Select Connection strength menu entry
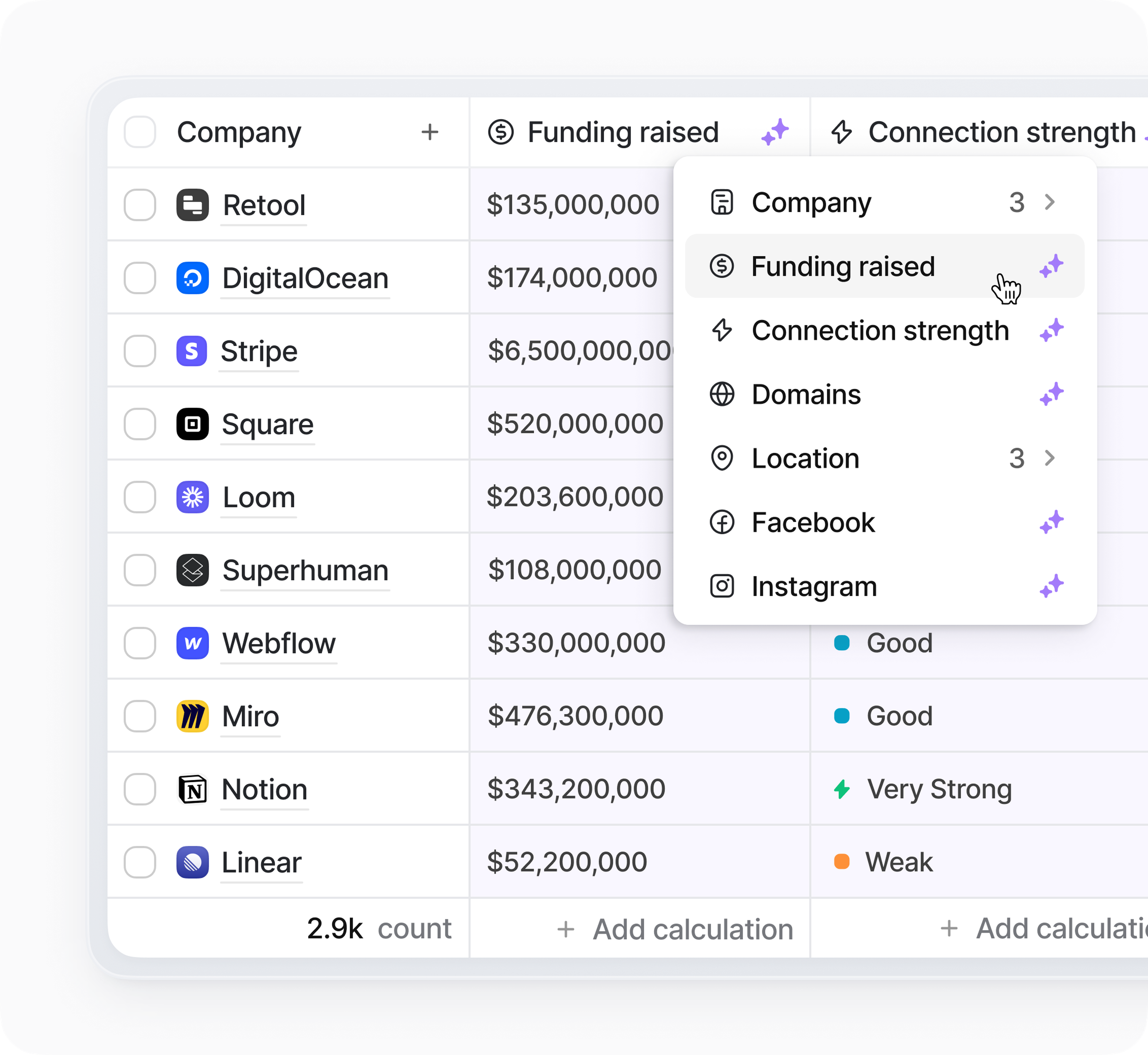Screen dimensions: 1148x1055 (x=880, y=330)
